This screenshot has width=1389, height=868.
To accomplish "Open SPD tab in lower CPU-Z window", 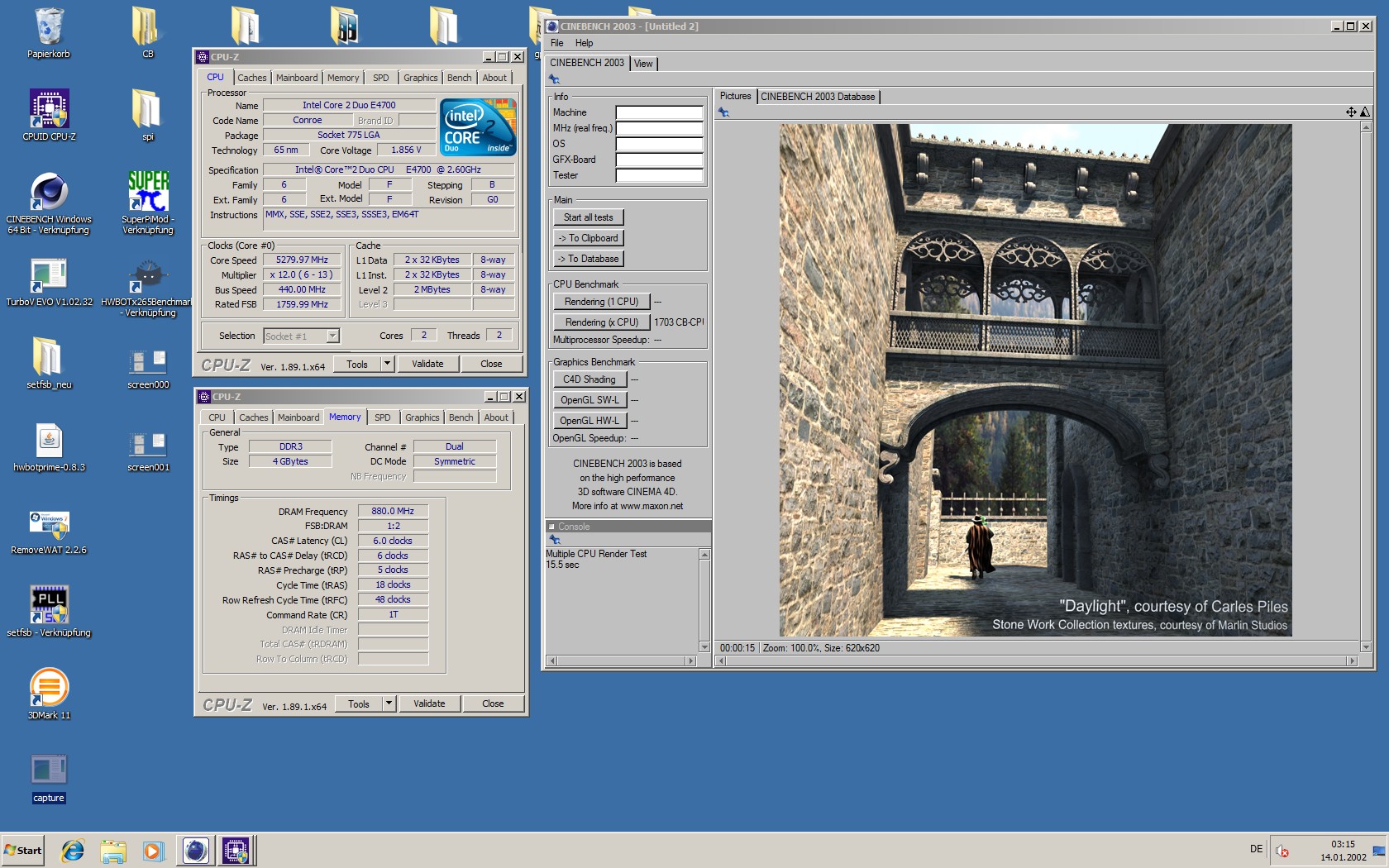I will coord(382,417).
